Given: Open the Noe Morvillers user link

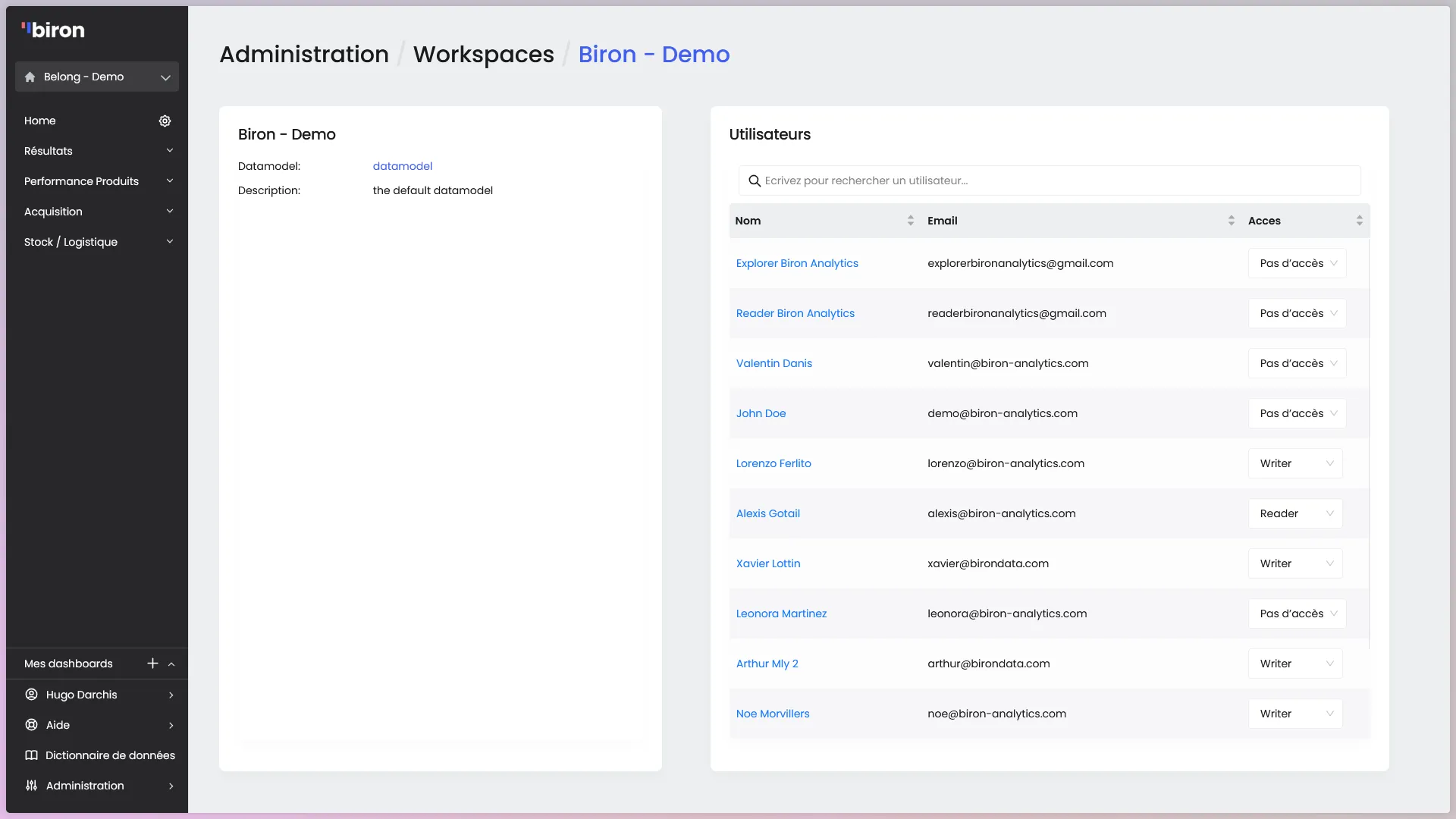Looking at the screenshot, I should pyautogui.click(x=773, y=714).
